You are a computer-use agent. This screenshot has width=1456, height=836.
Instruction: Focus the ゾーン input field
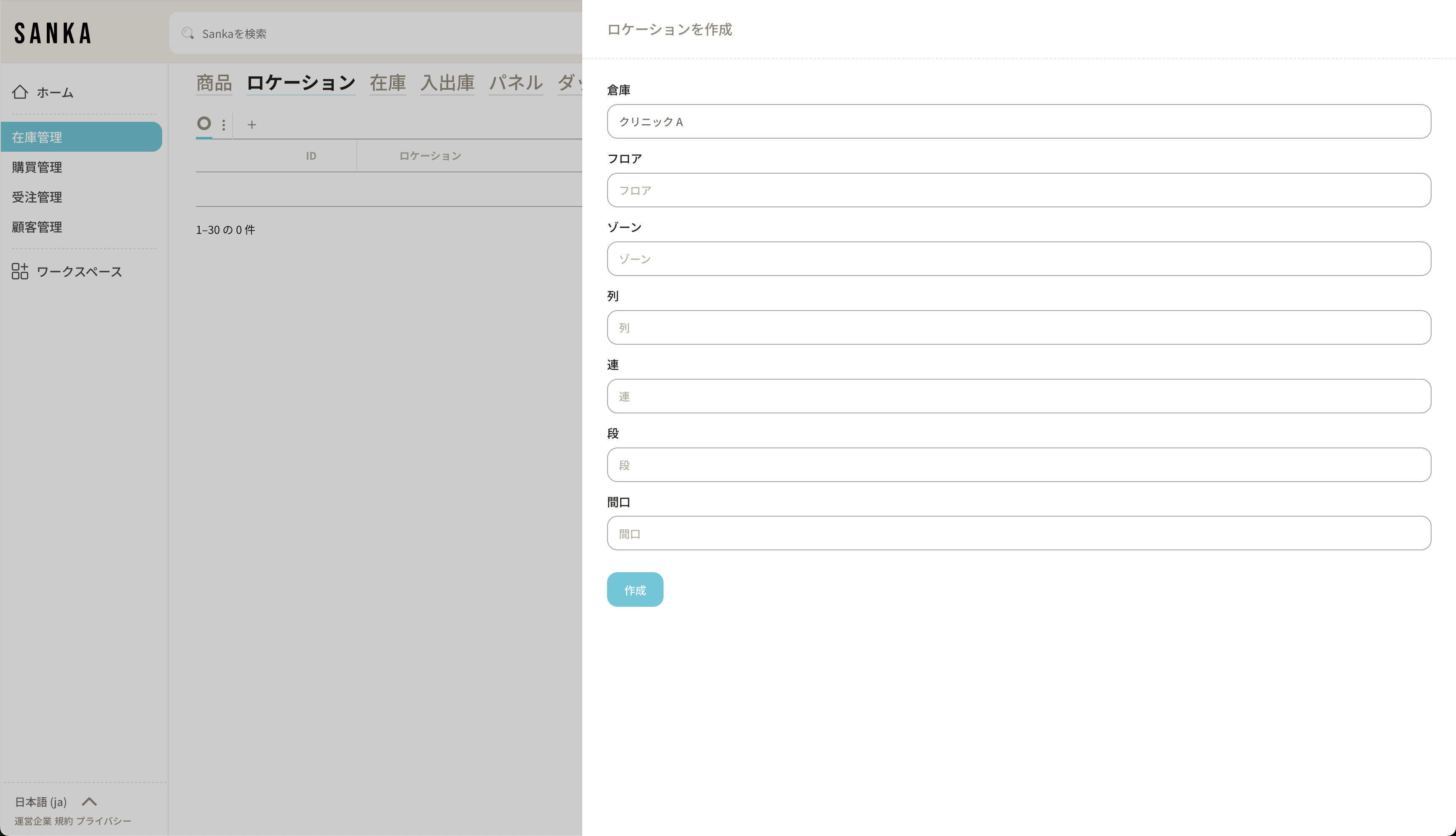pos(1019,259)
